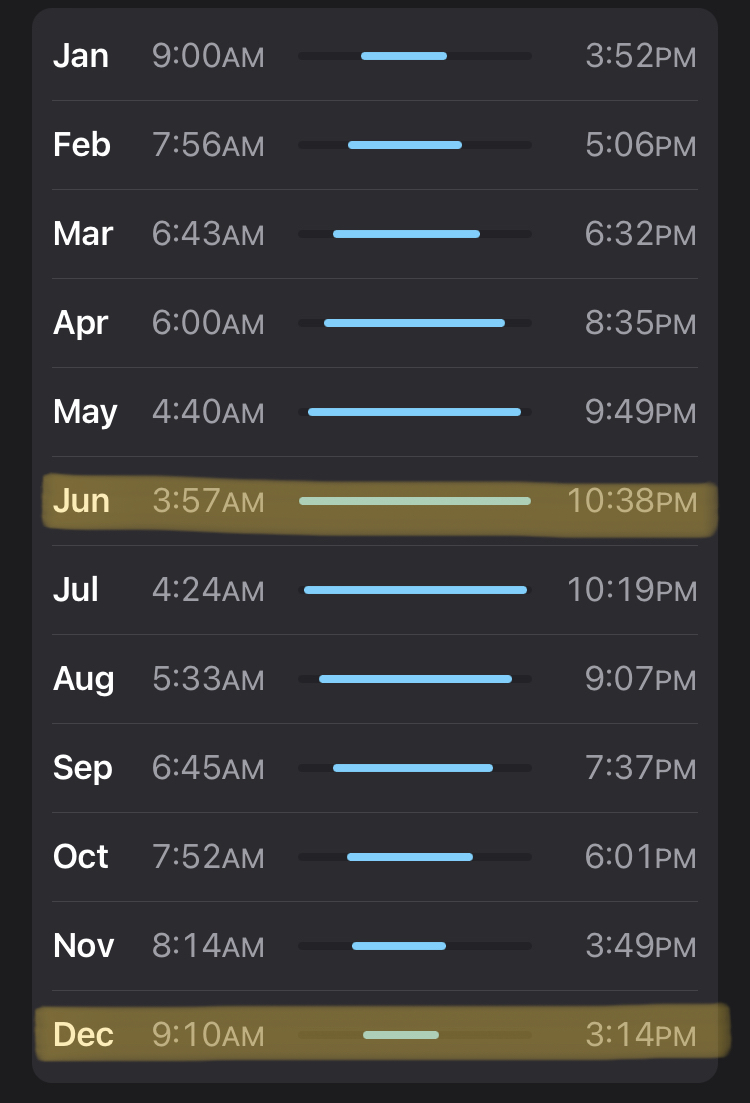
Task: Select the Jul daylight duration bar
Action: coord(415,590)
